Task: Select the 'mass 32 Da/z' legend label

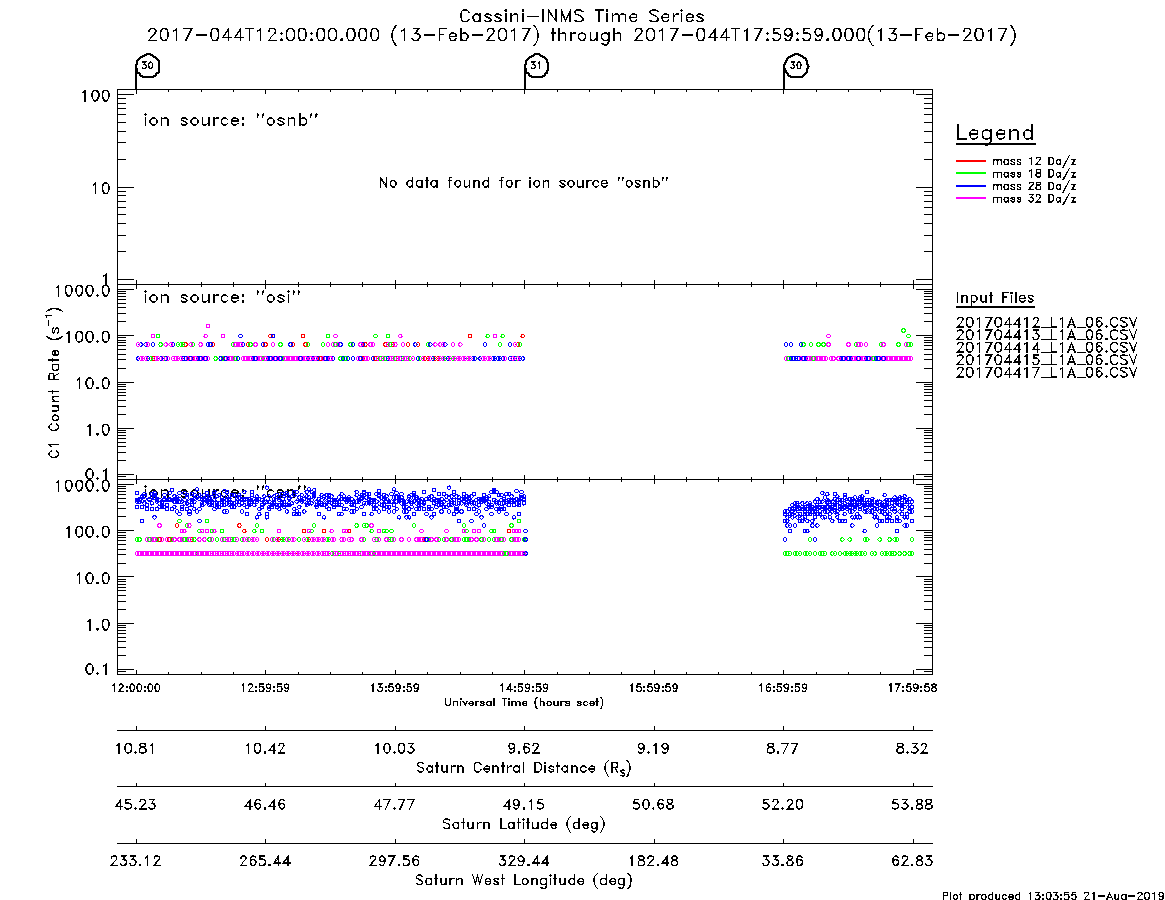Action: coord(1034,199)
